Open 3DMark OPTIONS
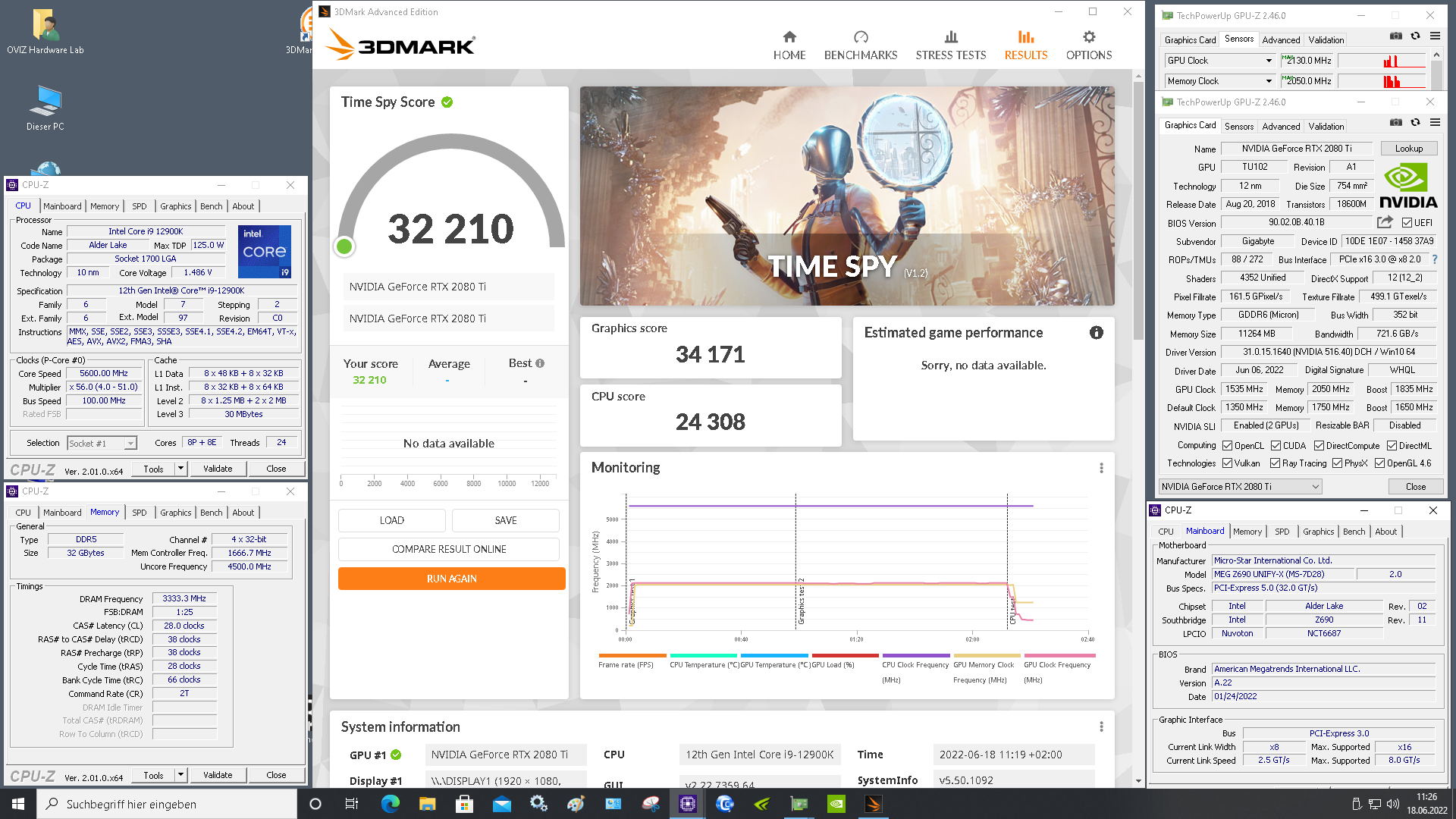The image size is (1456, 819). [x=1088, y=45]
